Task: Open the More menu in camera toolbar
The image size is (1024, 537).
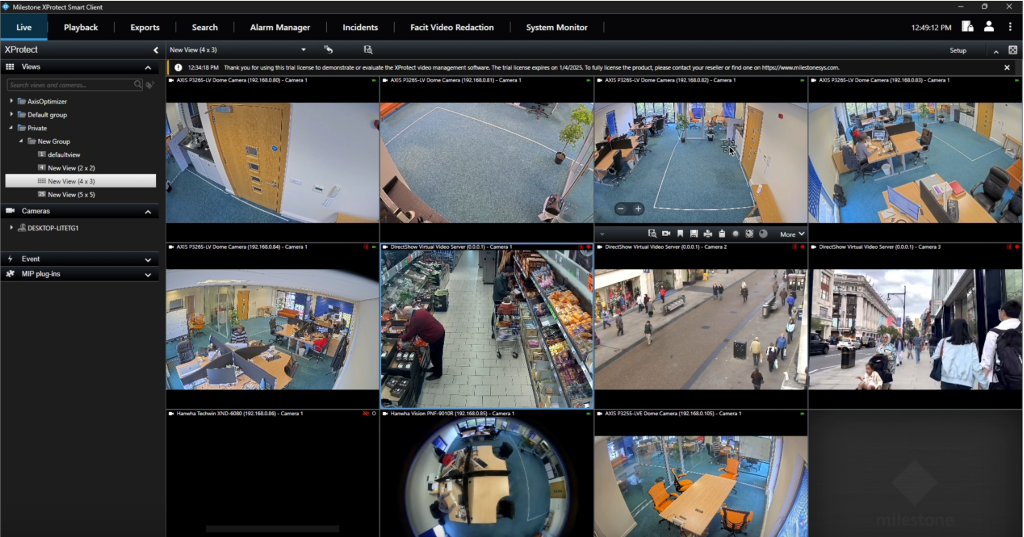Action: (x=792, y=234)
